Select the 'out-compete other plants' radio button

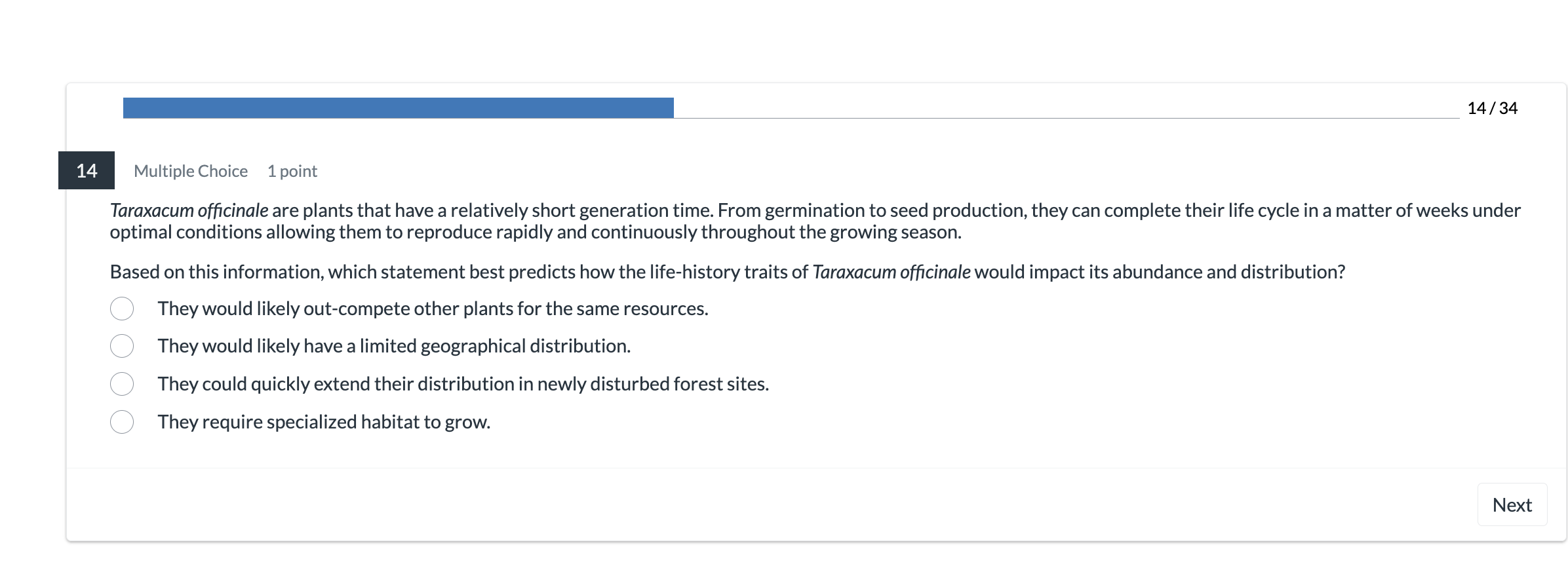(x=122, y=309)
